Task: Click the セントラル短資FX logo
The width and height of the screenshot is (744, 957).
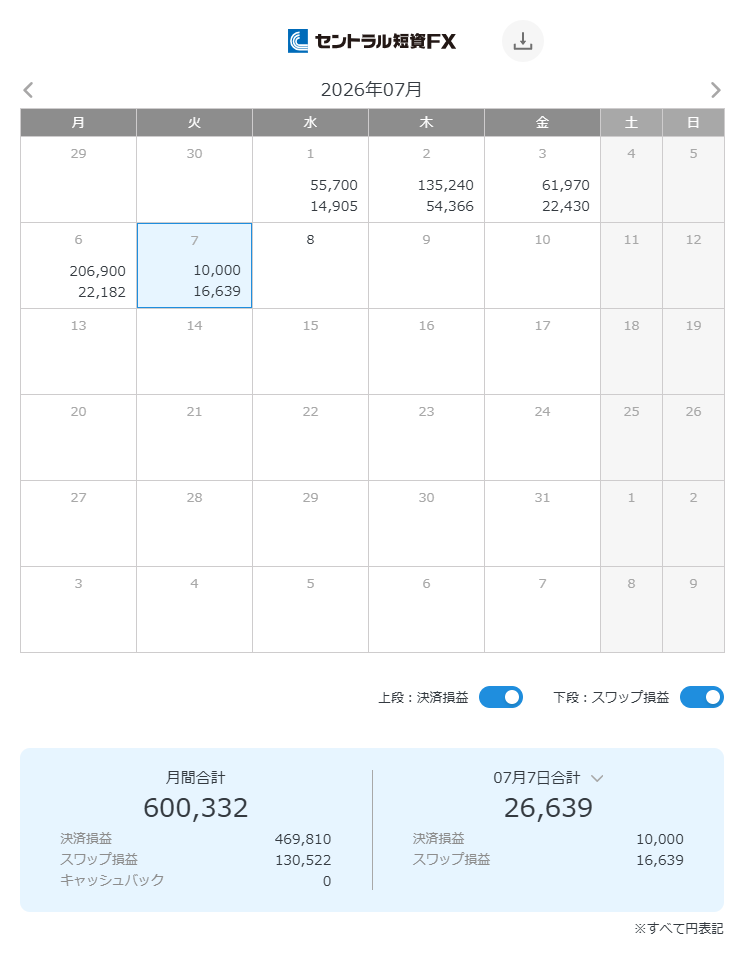Action: tap(372, 41)
